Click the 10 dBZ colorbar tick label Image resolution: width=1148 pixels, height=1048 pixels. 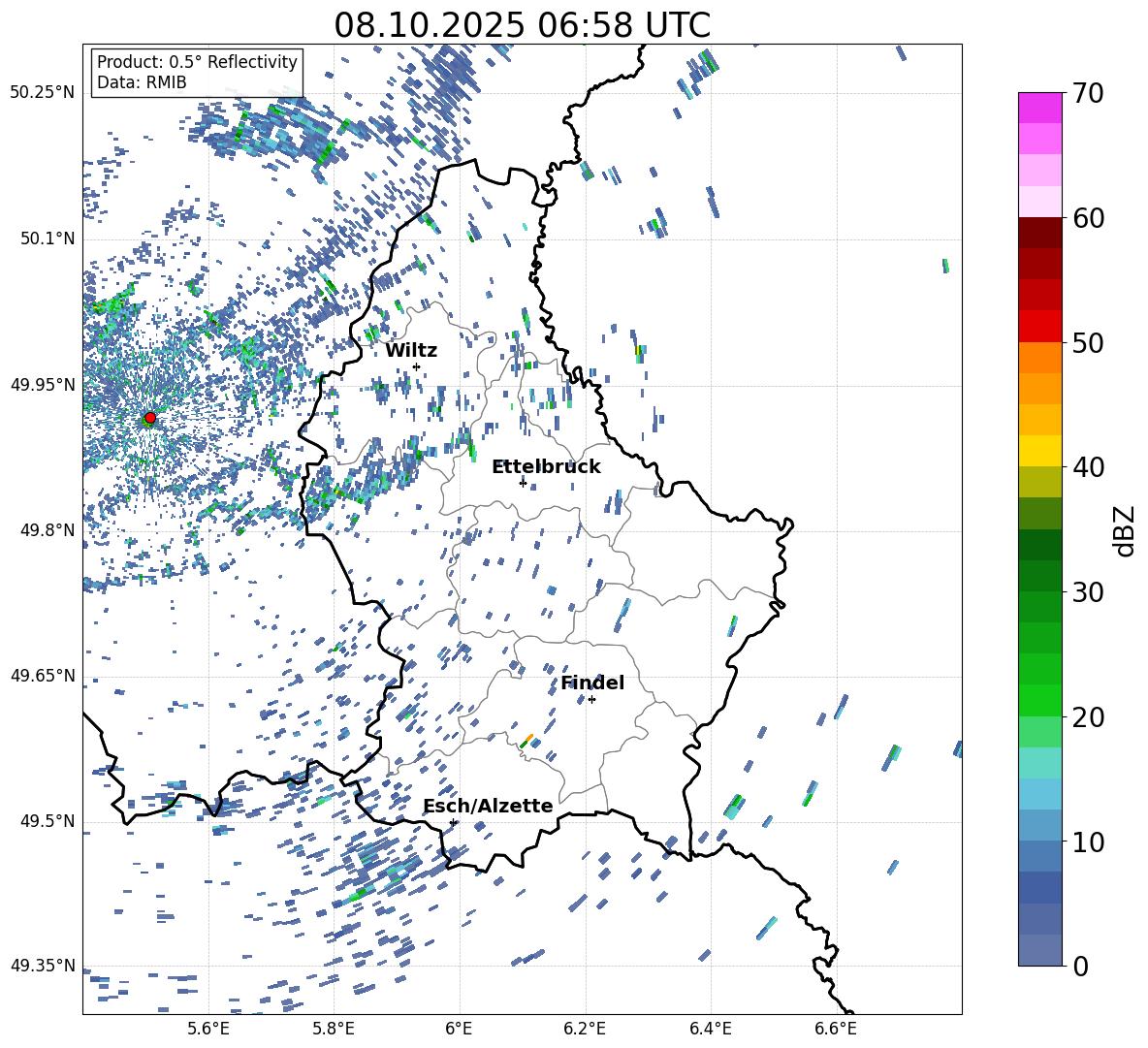[1088, 842]
